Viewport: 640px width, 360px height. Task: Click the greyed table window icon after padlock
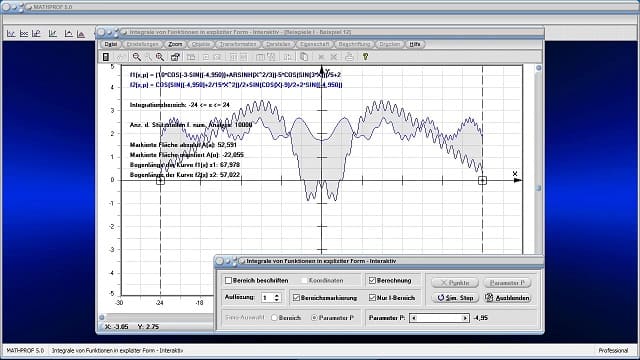191,58
